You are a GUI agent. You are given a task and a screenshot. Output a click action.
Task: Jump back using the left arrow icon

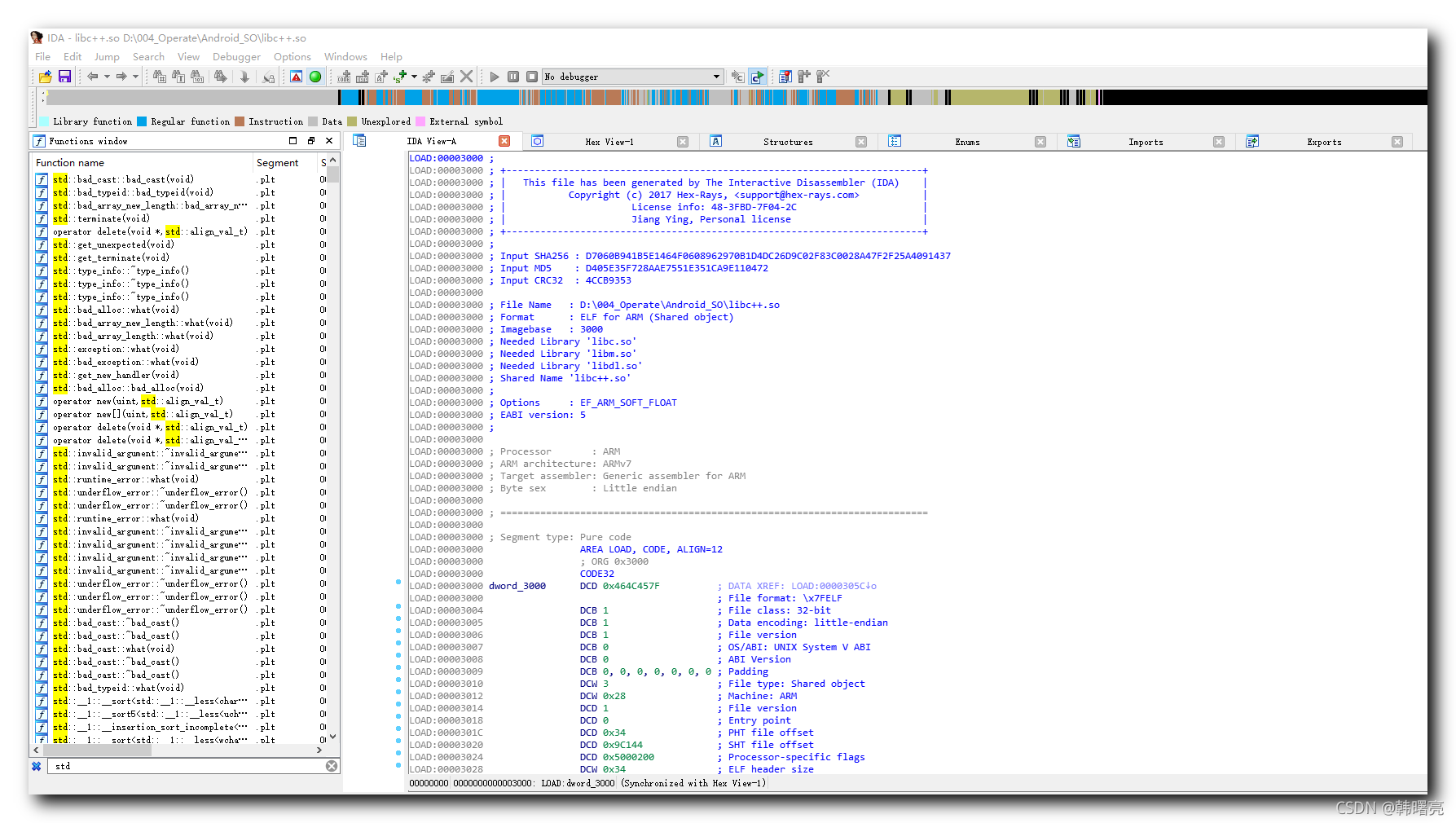tap(94, 76)
